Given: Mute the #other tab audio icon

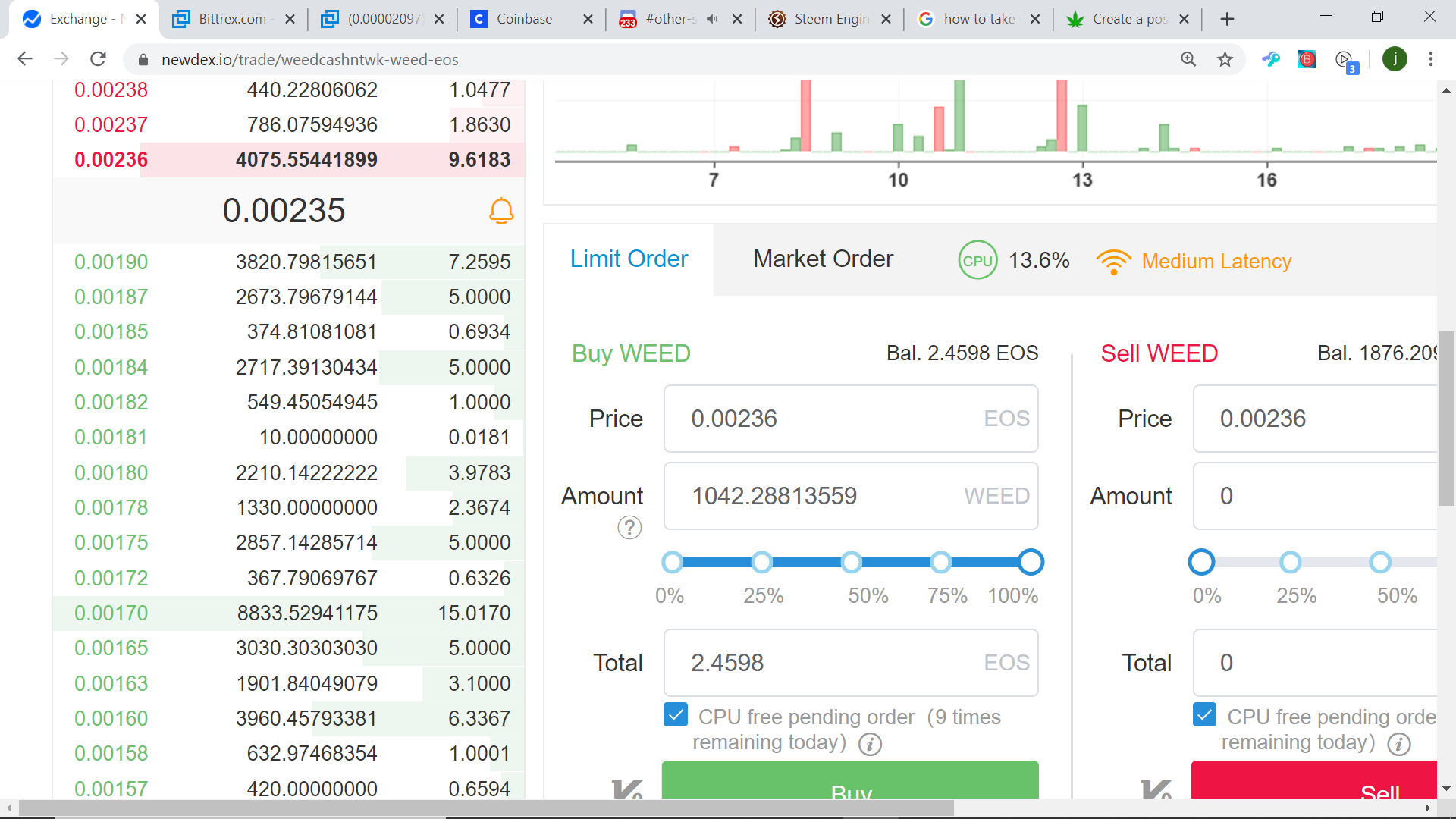Looking at the screenshot, I should tap(711, 19).
